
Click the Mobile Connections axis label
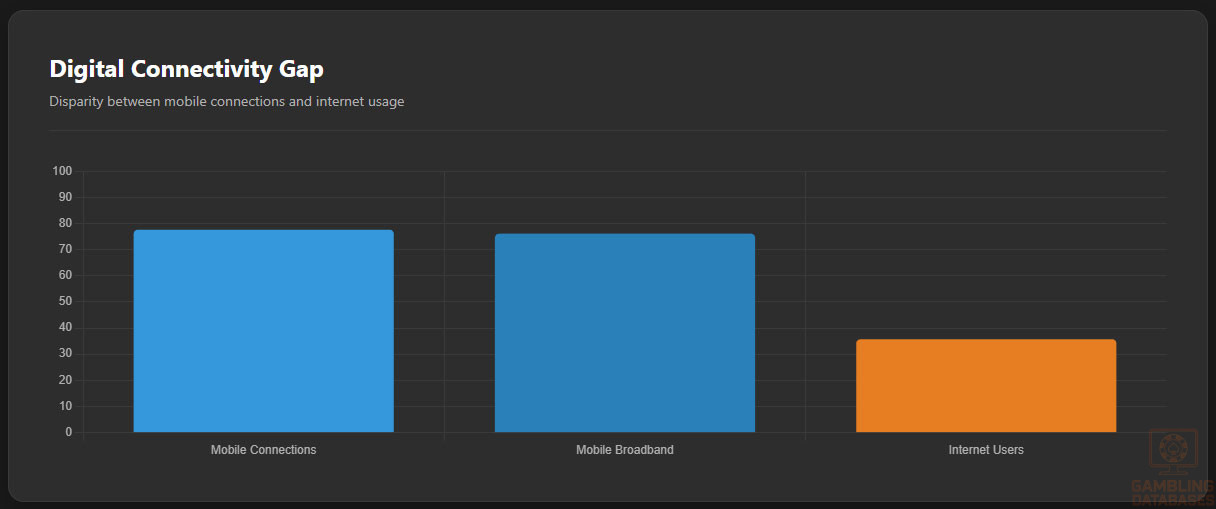[x=263, y=450]
